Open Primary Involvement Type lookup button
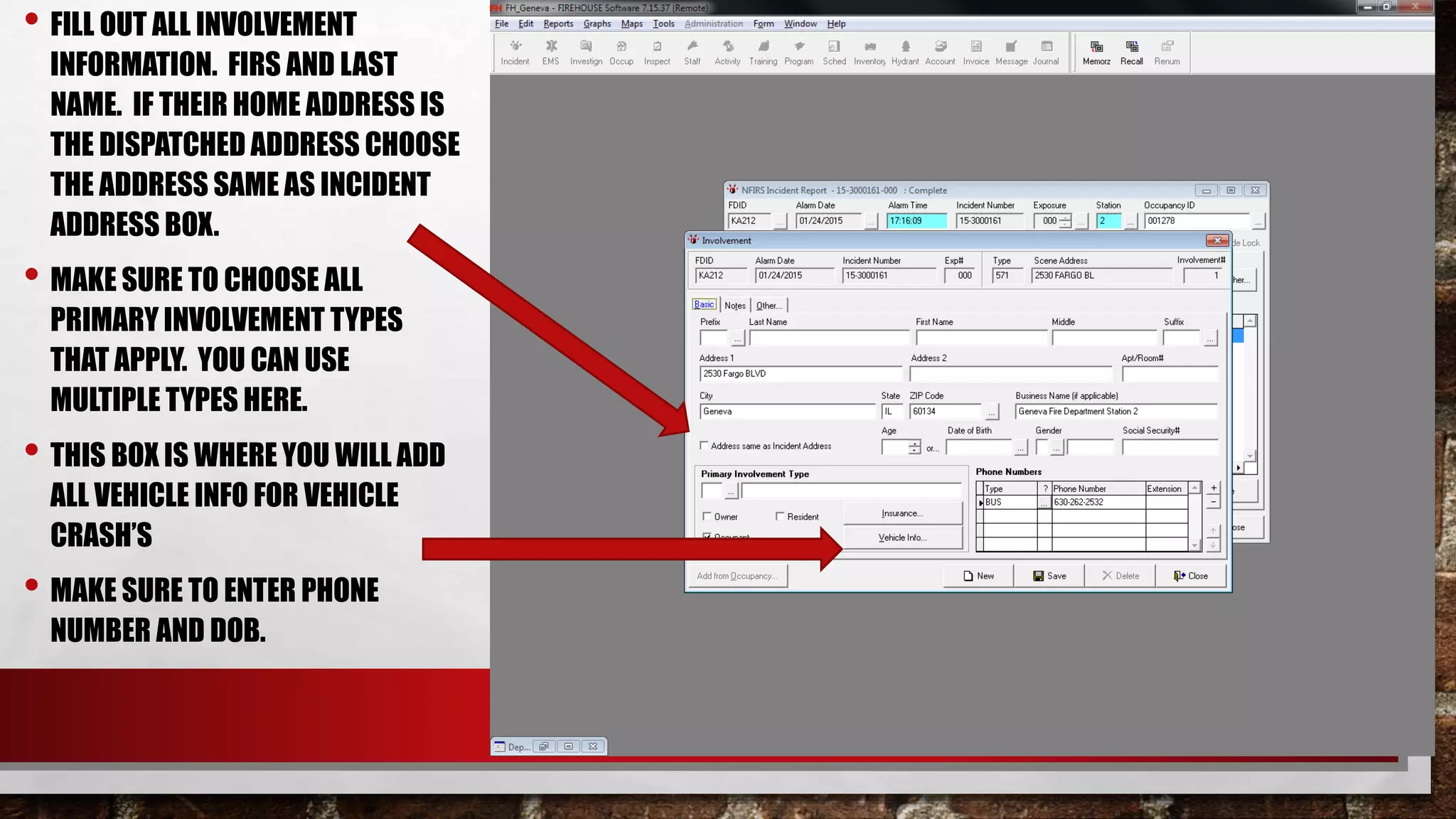This screenshot has height=819, width=1456. pos(731,491)
